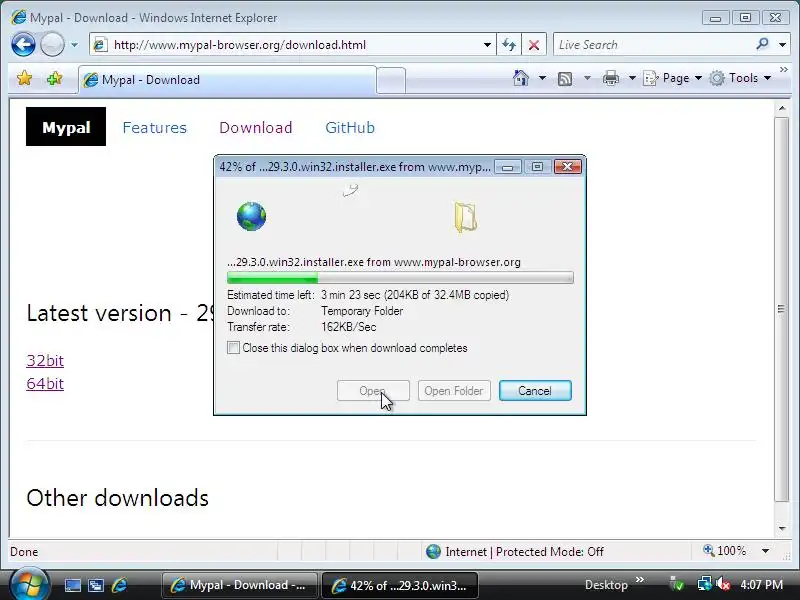Click the 4:07 PM system clock
The image size is (800, 600).
(762, 585)
